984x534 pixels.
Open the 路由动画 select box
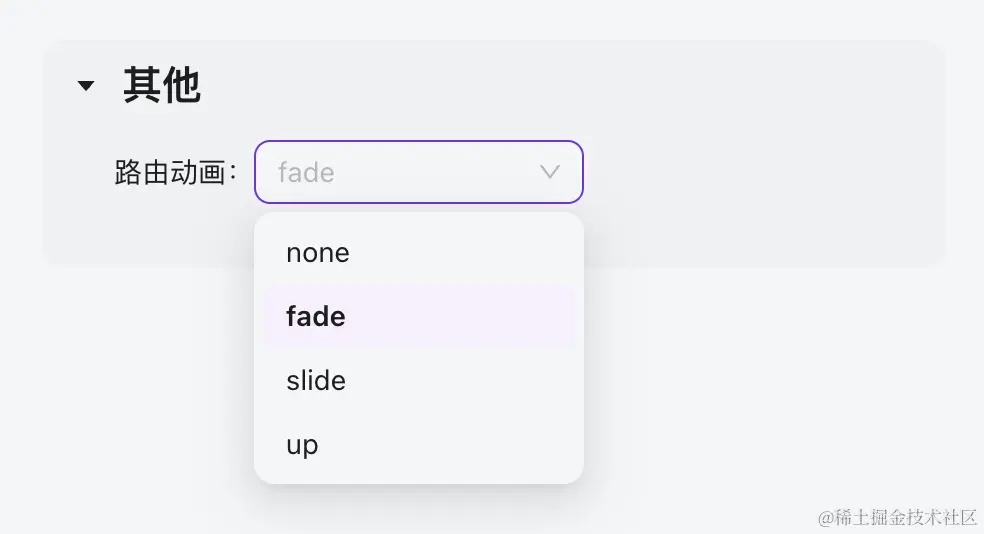[x=418, y=172]
